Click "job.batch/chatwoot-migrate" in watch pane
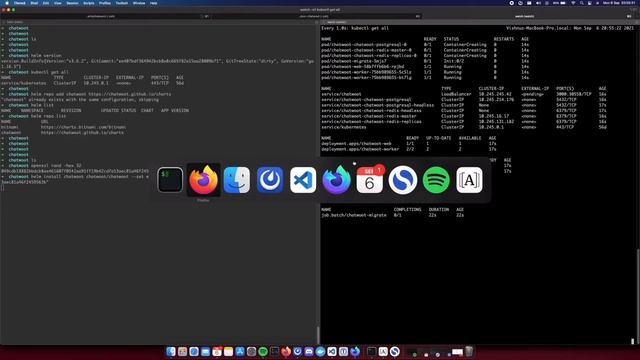 pyautogui.click(x=354, y=215)
